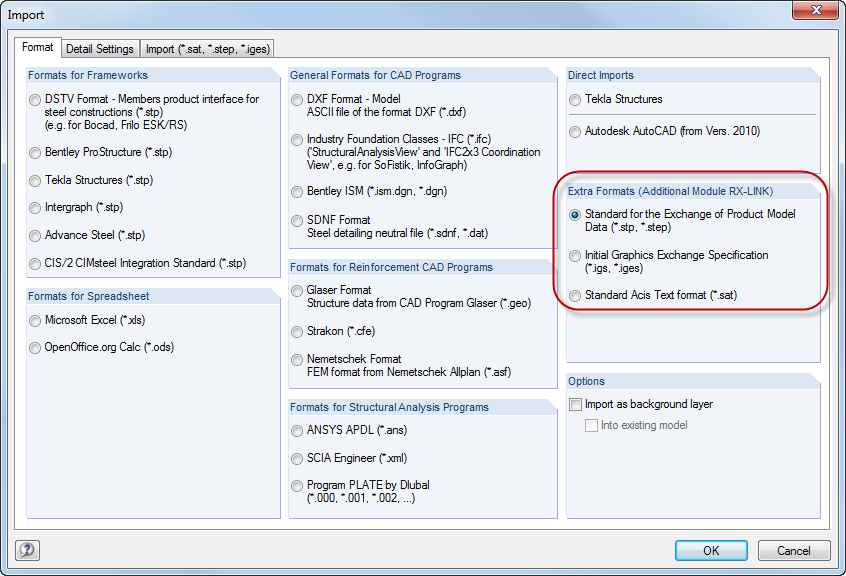This screenshot has height=576, width=846.
Task: Choose Industry Foundation Classes IFC format
Action: (x=296, y=140)
